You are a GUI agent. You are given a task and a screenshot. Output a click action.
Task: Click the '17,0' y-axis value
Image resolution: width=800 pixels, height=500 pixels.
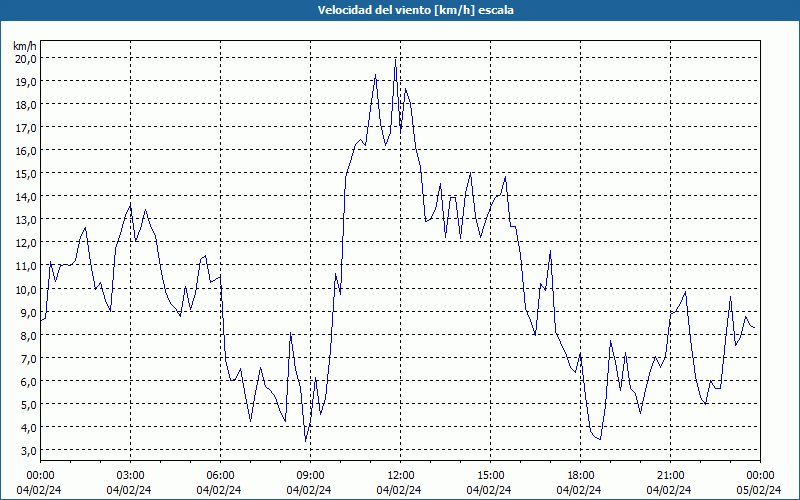tap(26, 128)
